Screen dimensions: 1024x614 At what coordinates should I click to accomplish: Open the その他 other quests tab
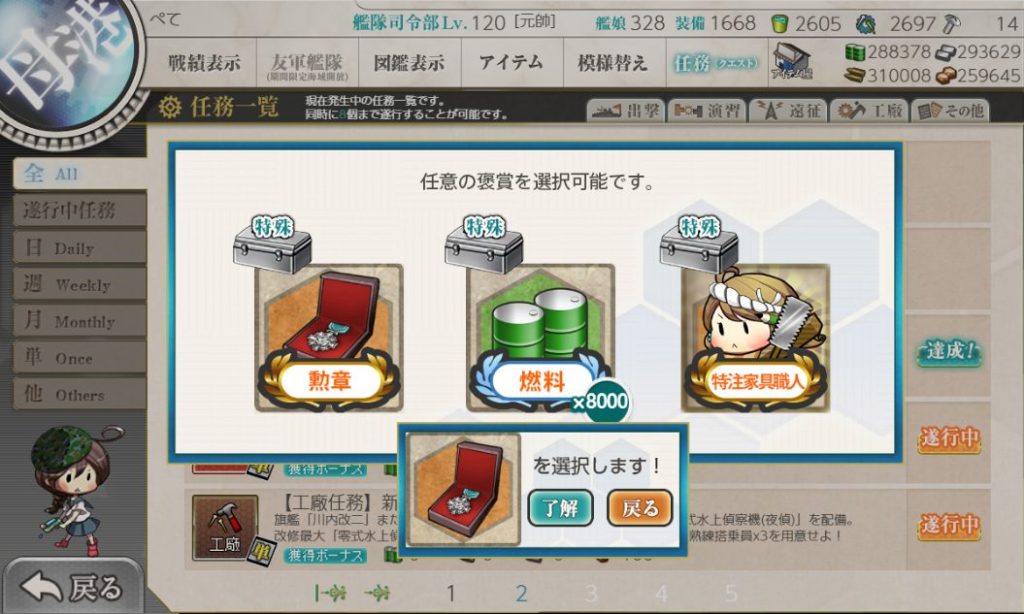point(950,111)
